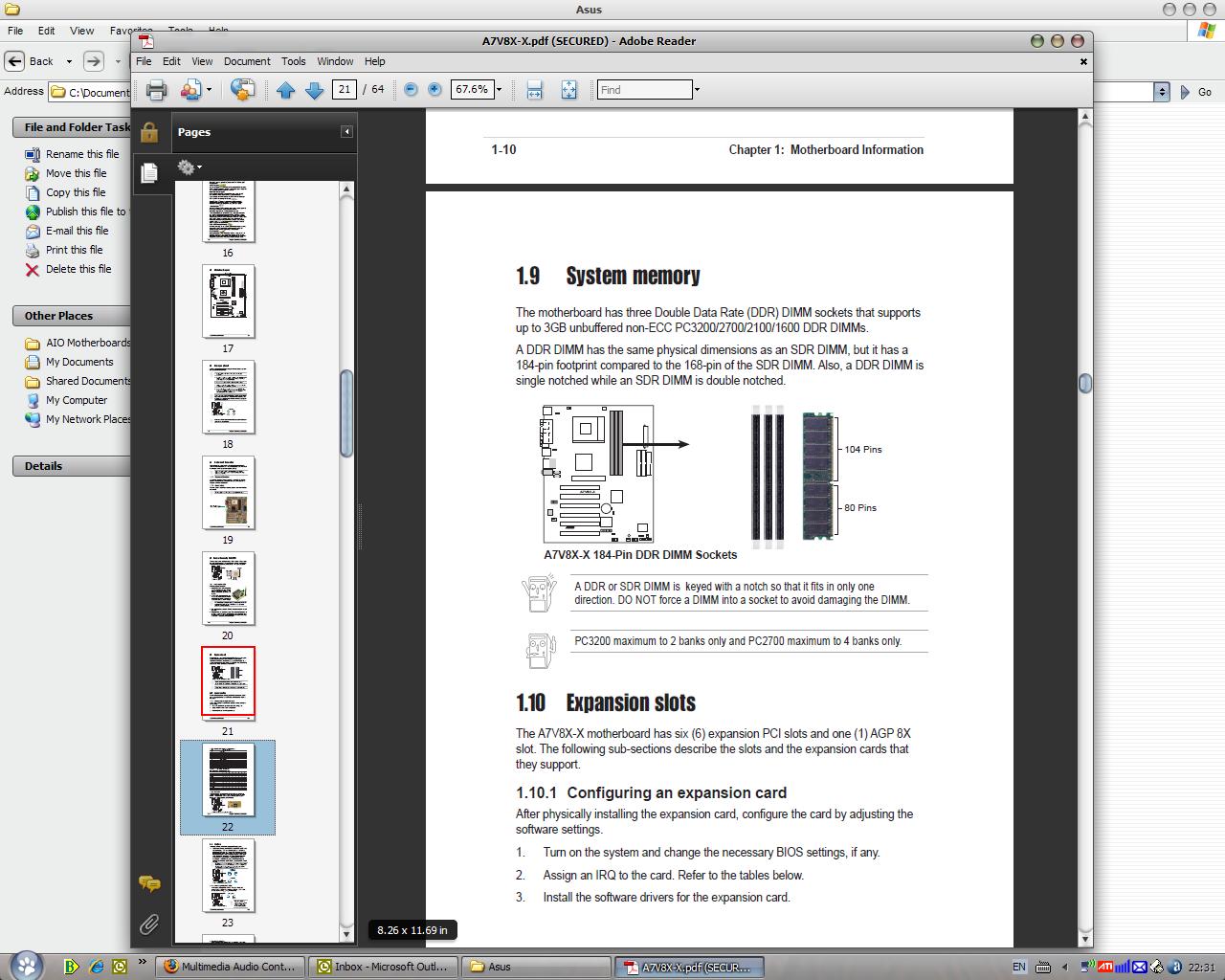Click the Forward arrow in Asus window
Viewport: 1225px width, 980px height.
point(93,61)
